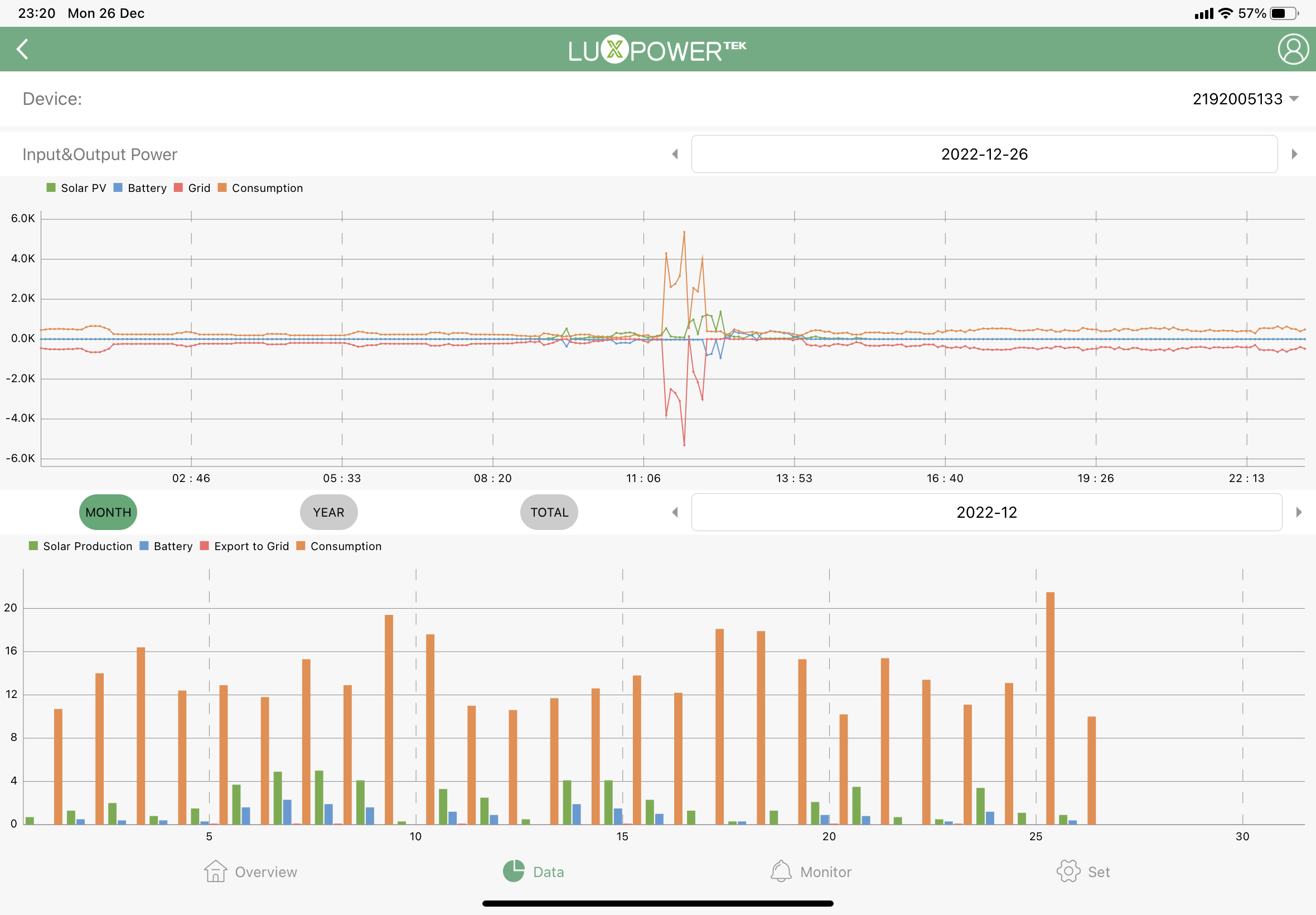This screenshot has height=915, width=1316.
Task: Go to next month in energy chart
Action: click(x=1299, y=512)
